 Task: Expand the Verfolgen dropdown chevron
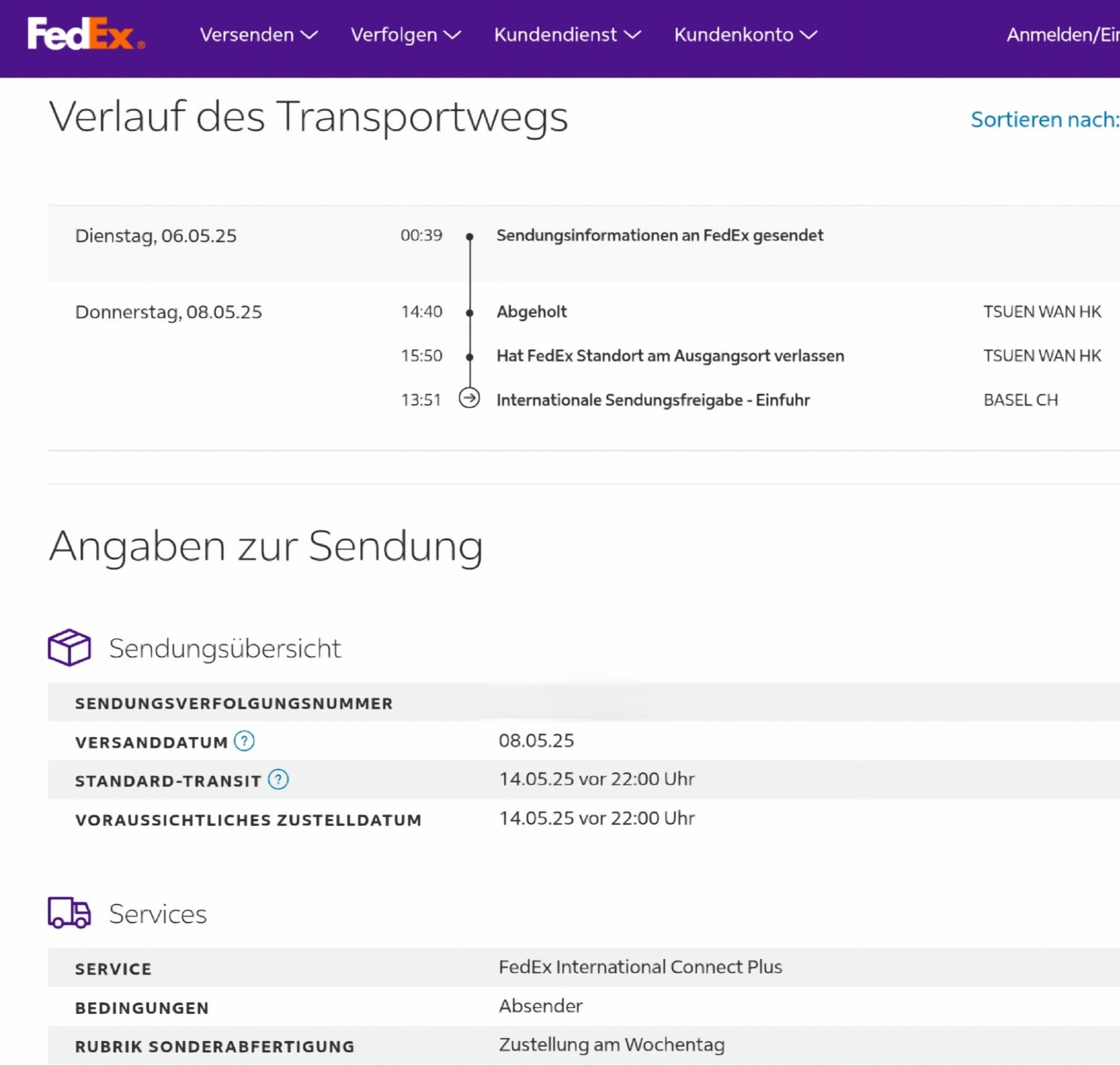[452, 35]
